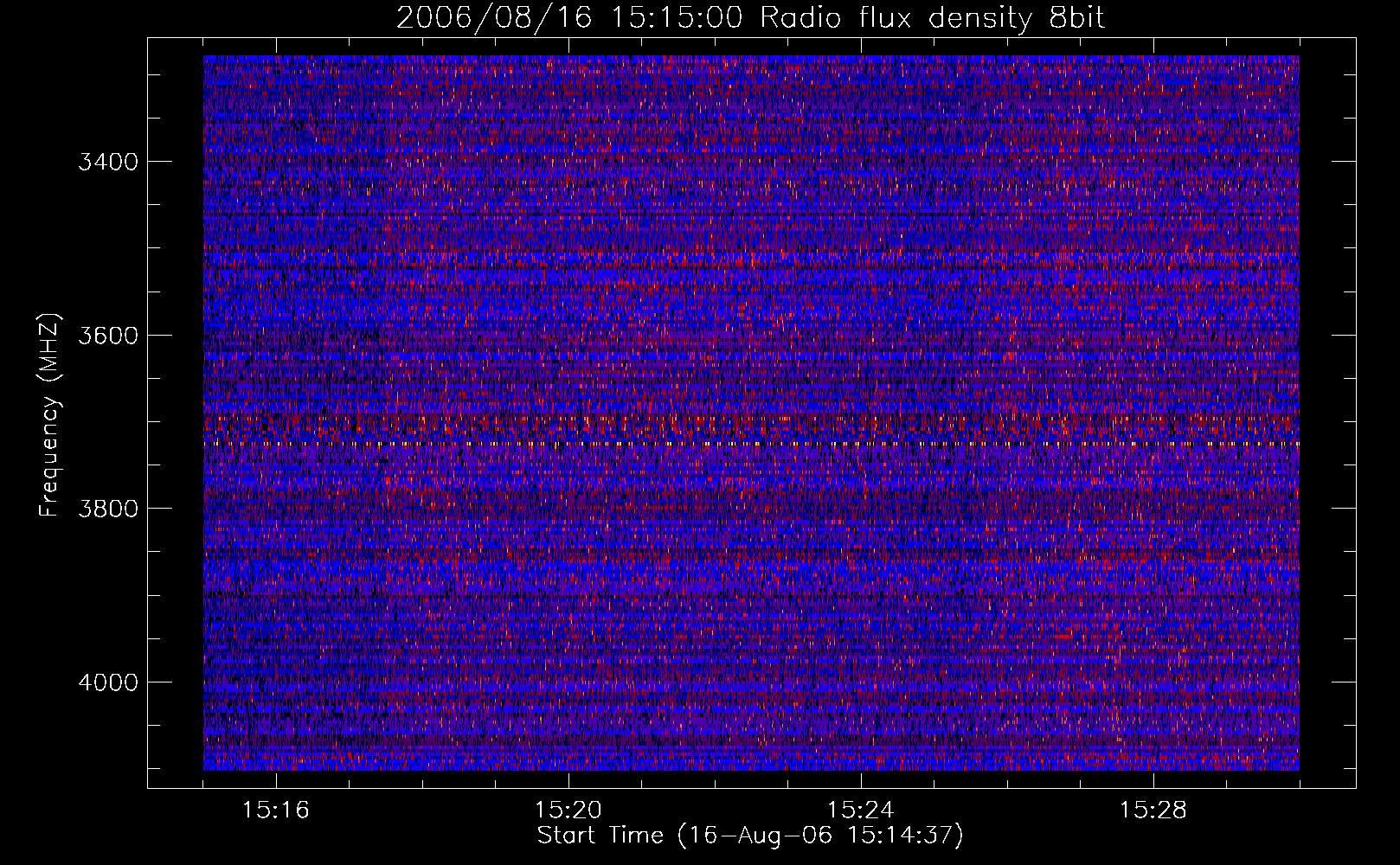This screenshot has width=1400, height=865.
Task: Click the 15:16 time tick label
Action: point(276,810)
